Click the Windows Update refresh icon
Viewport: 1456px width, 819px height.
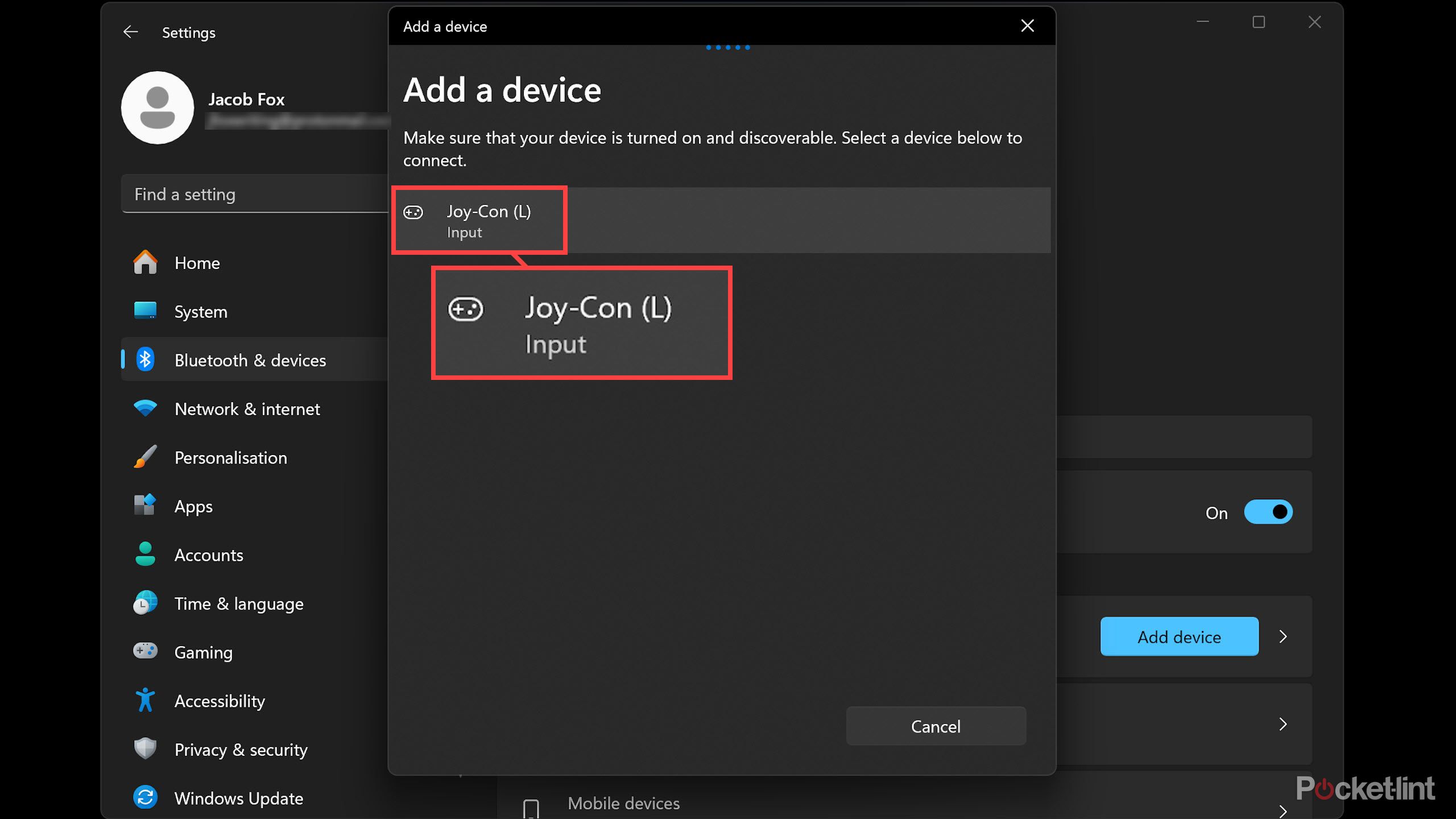coord(145,797)
